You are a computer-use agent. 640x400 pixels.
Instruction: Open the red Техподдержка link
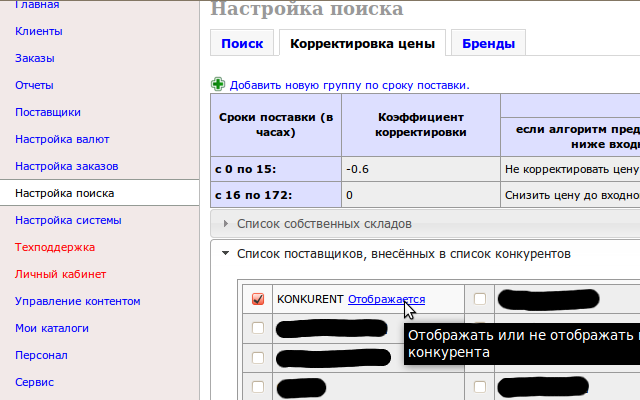coord(55,247)
